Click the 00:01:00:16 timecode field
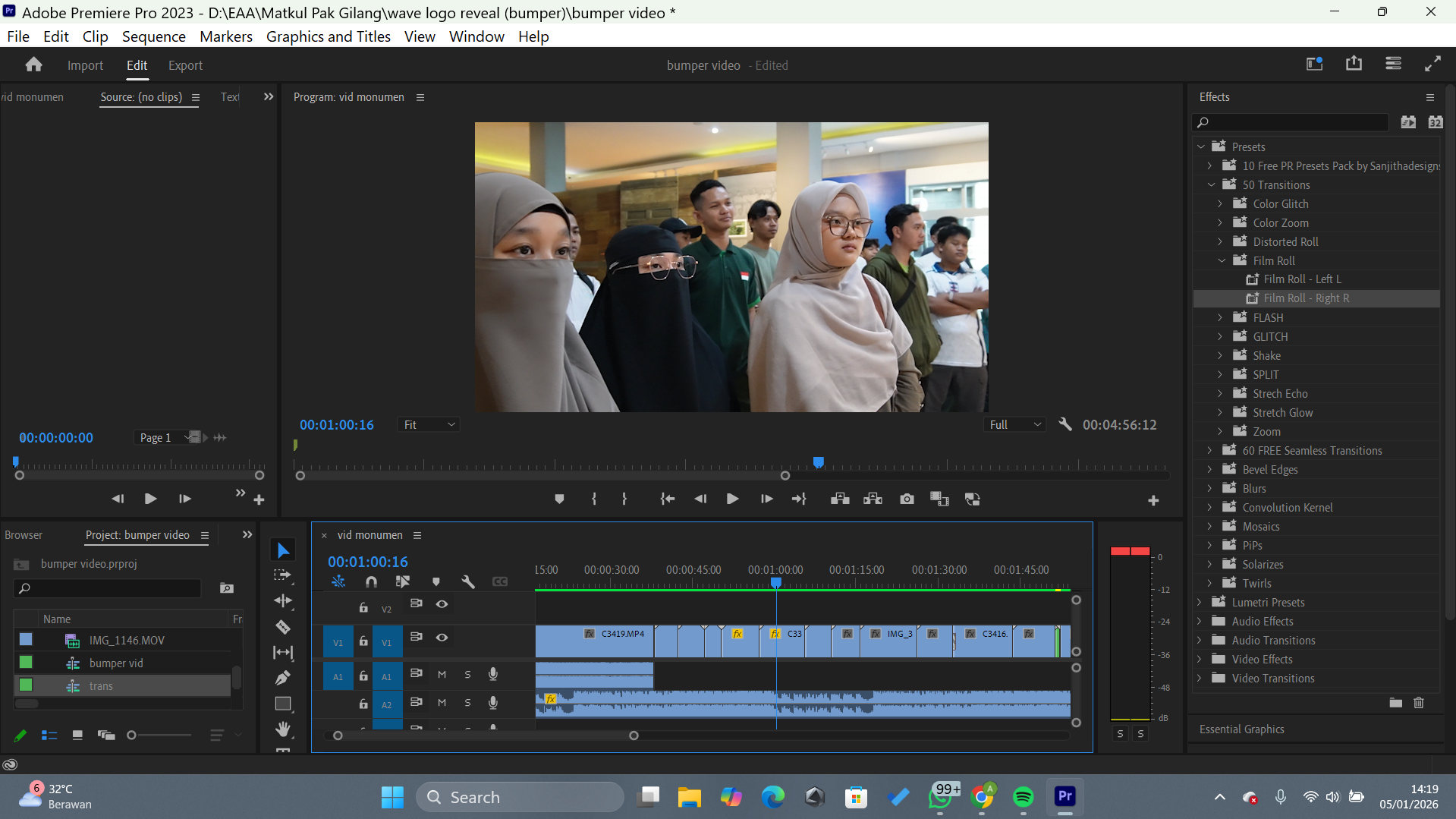 [368, 562]
